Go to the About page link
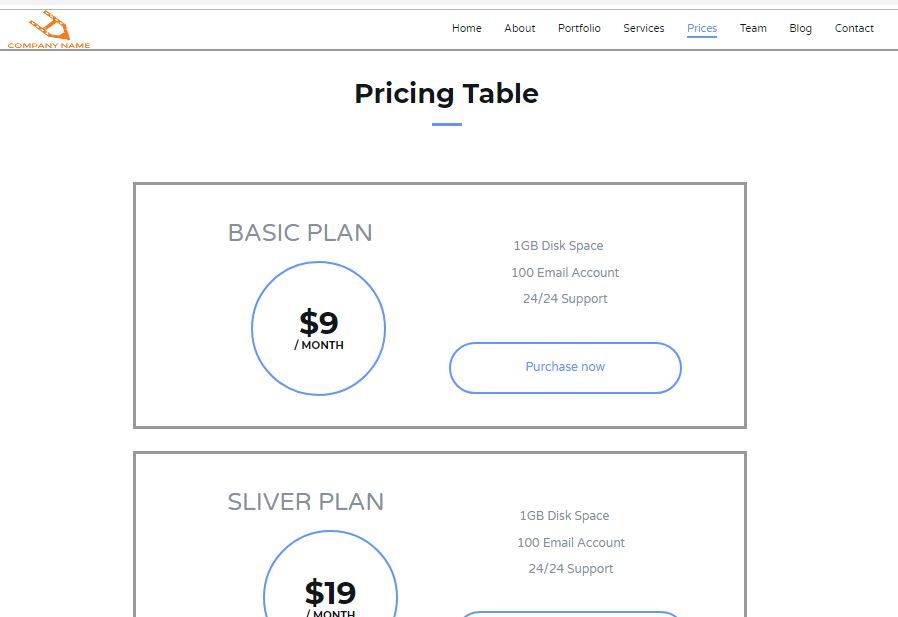The width and height of the screenshot is (898, 617). (519, 28)
